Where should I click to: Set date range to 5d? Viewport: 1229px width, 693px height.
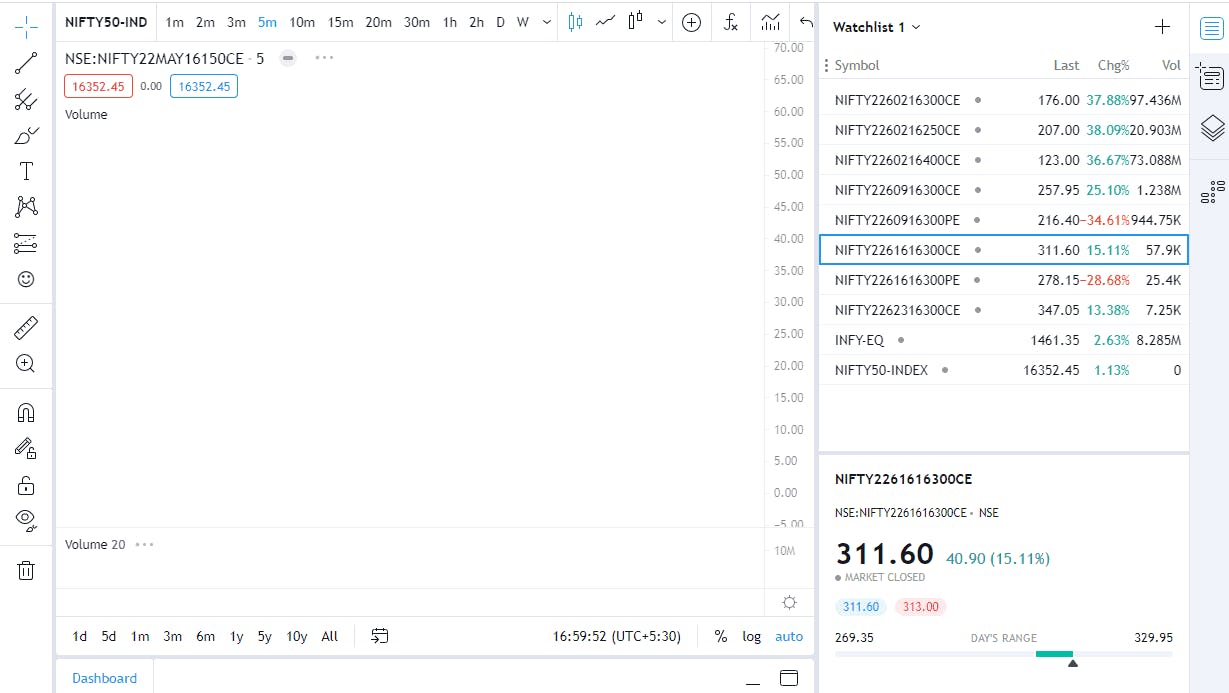pyautogui.click(x=109, y=636)
